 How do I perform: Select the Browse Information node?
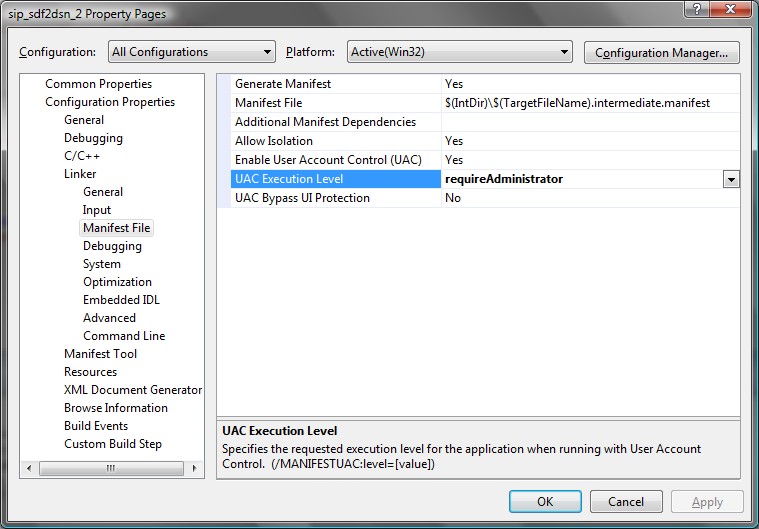pos(116,408)
